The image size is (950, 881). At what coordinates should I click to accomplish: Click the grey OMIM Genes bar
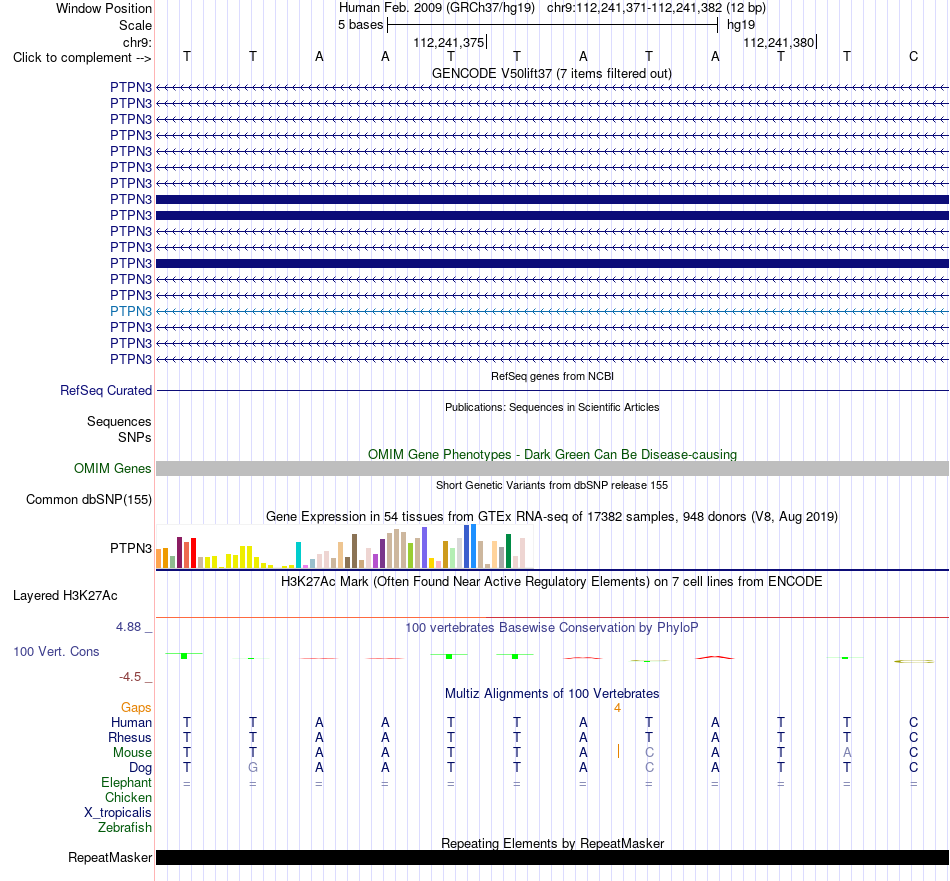552,468
